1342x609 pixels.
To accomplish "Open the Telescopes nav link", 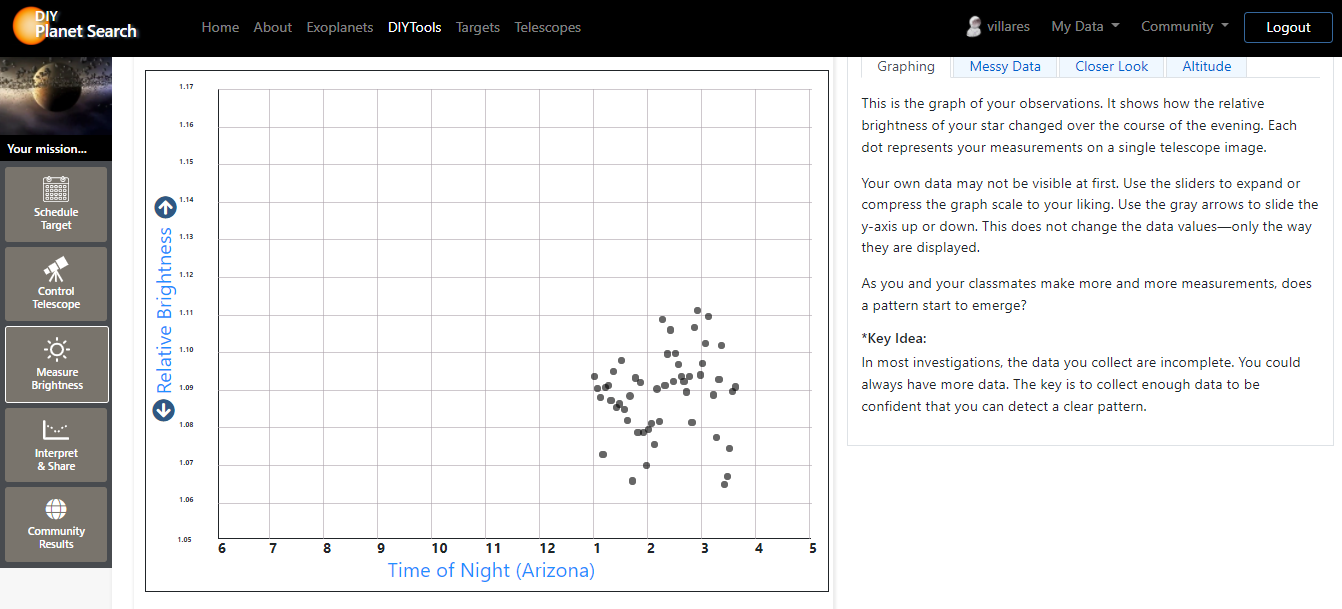I will [547, 27].
